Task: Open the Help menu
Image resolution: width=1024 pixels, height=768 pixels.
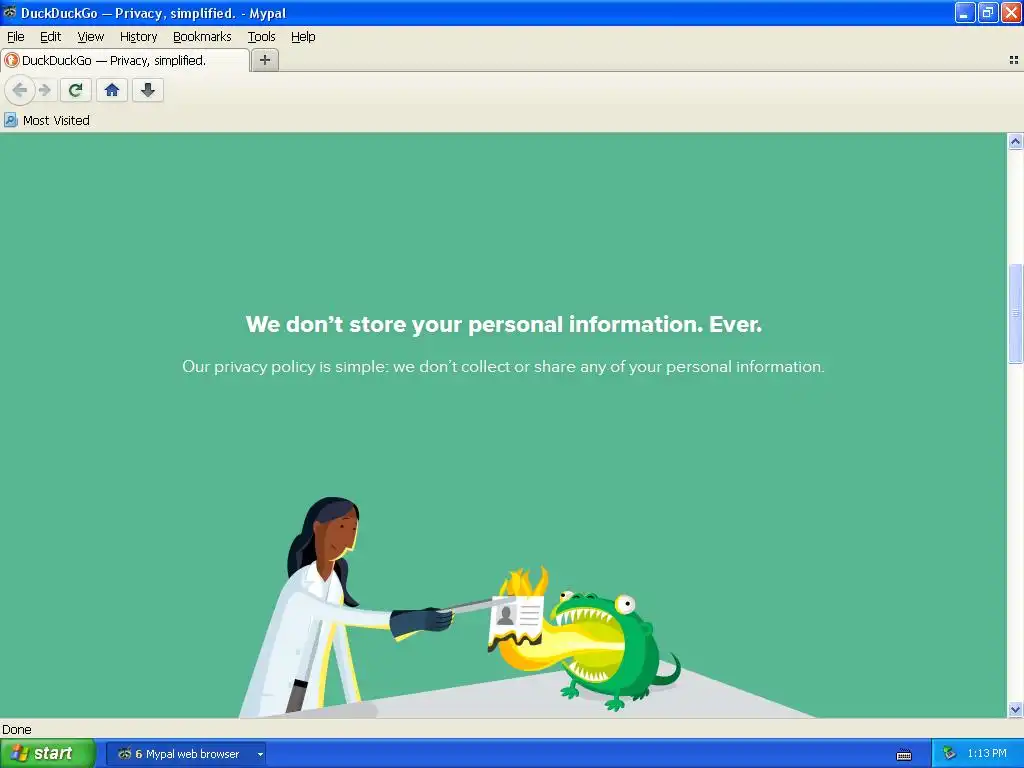Action: pyautogui.click(x=303, y=37)
